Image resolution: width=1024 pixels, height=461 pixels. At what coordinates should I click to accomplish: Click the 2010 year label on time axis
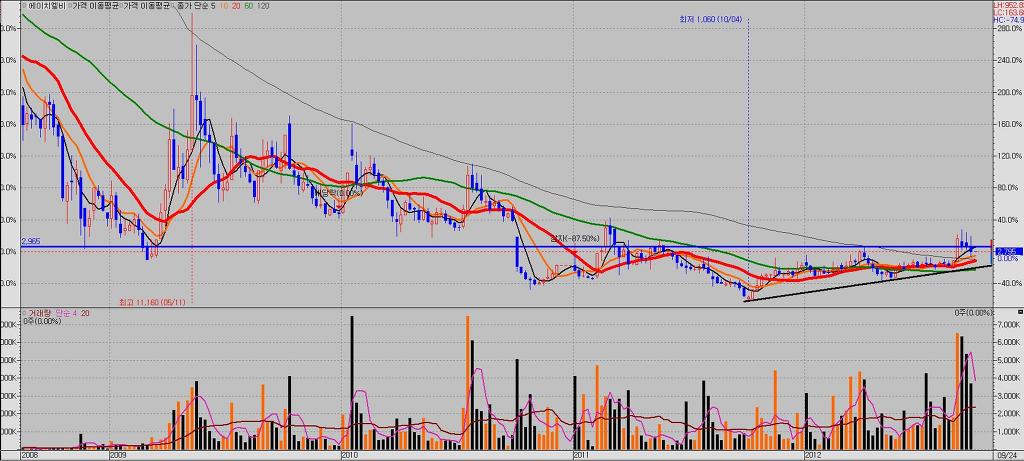click(x=350, y=454)
